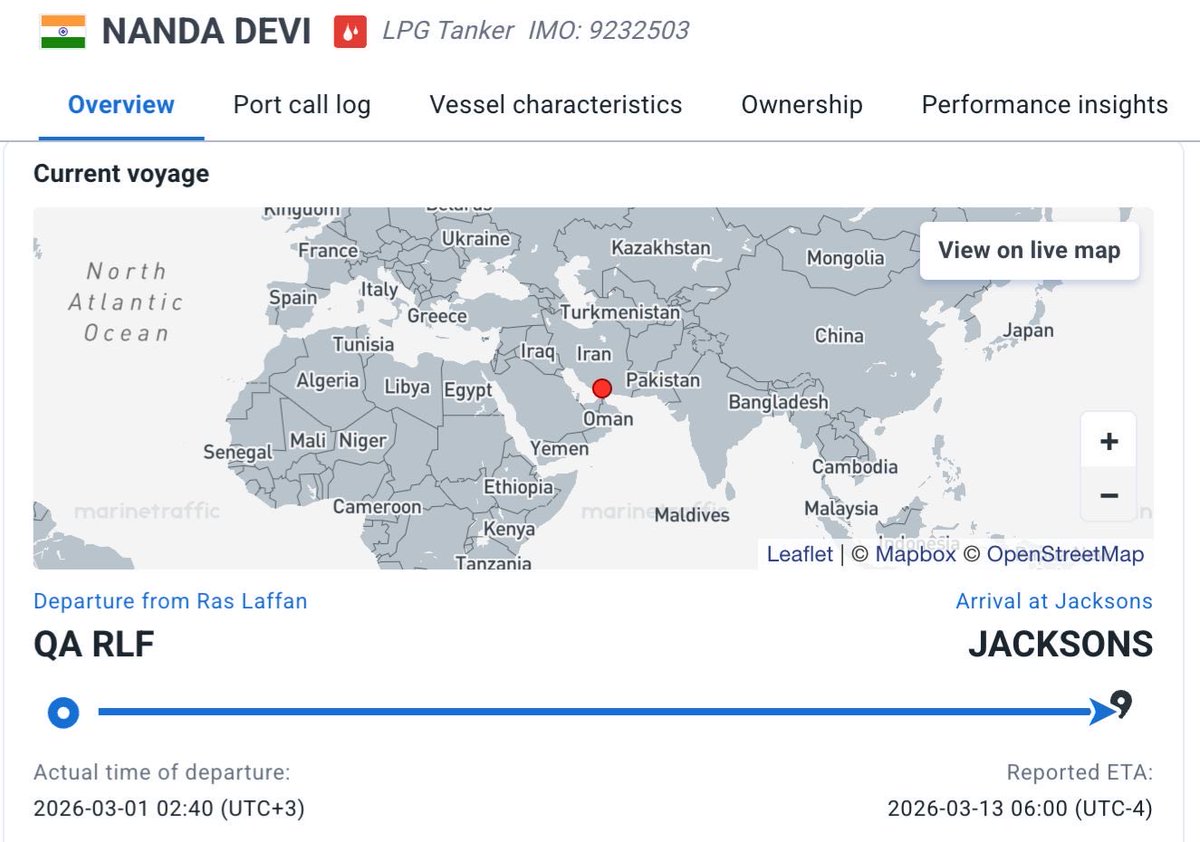
Task: Switch to the Port call log tab
Action: coord(301,104)
